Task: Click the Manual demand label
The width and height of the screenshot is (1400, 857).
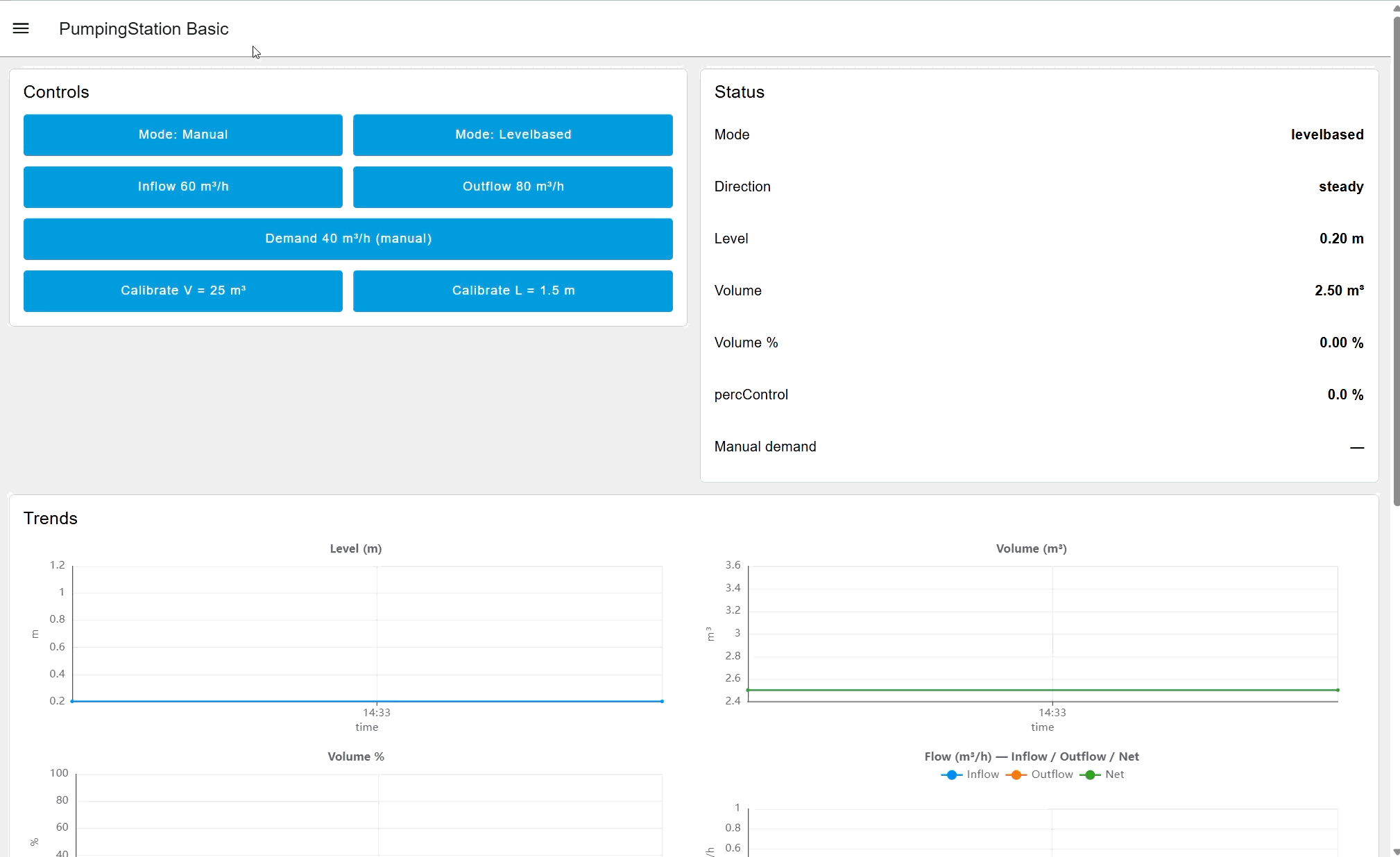Action: click(x=765, y=447)
